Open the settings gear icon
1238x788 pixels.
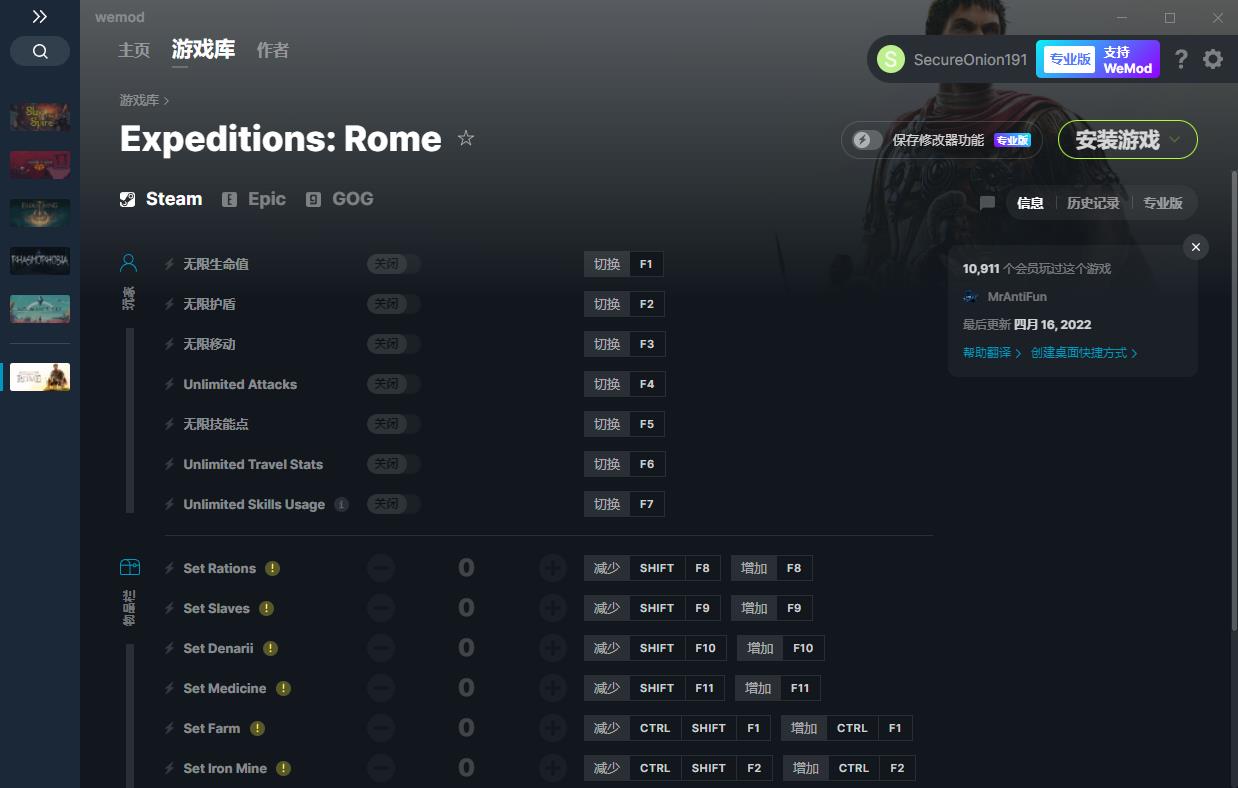[x=1213, y=59]
